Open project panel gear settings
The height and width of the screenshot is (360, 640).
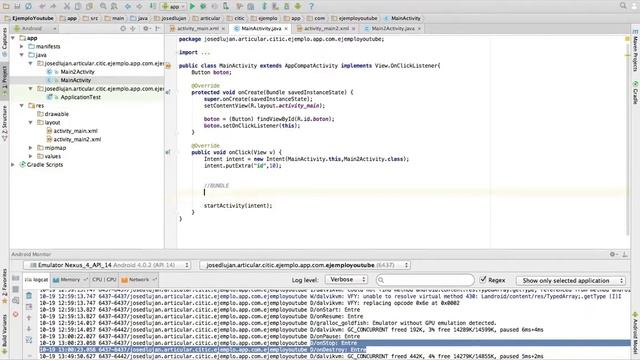coord(146,29)
